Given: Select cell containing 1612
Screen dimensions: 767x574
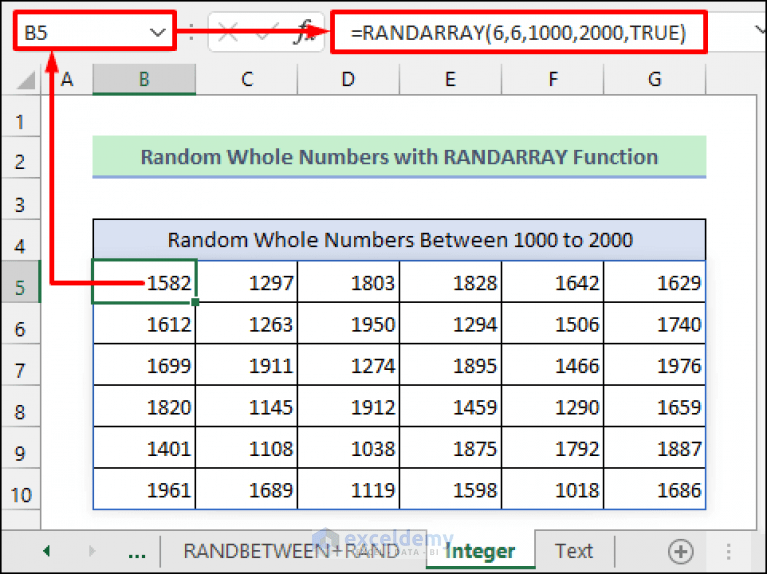Looking at the screenshot, I should [x=144, y=323].
